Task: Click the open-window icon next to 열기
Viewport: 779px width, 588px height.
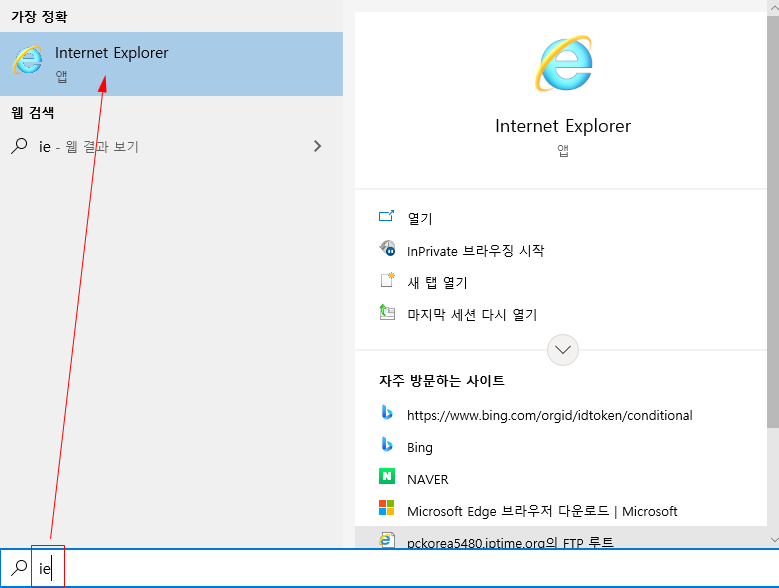Action: [x=387, y=216]
